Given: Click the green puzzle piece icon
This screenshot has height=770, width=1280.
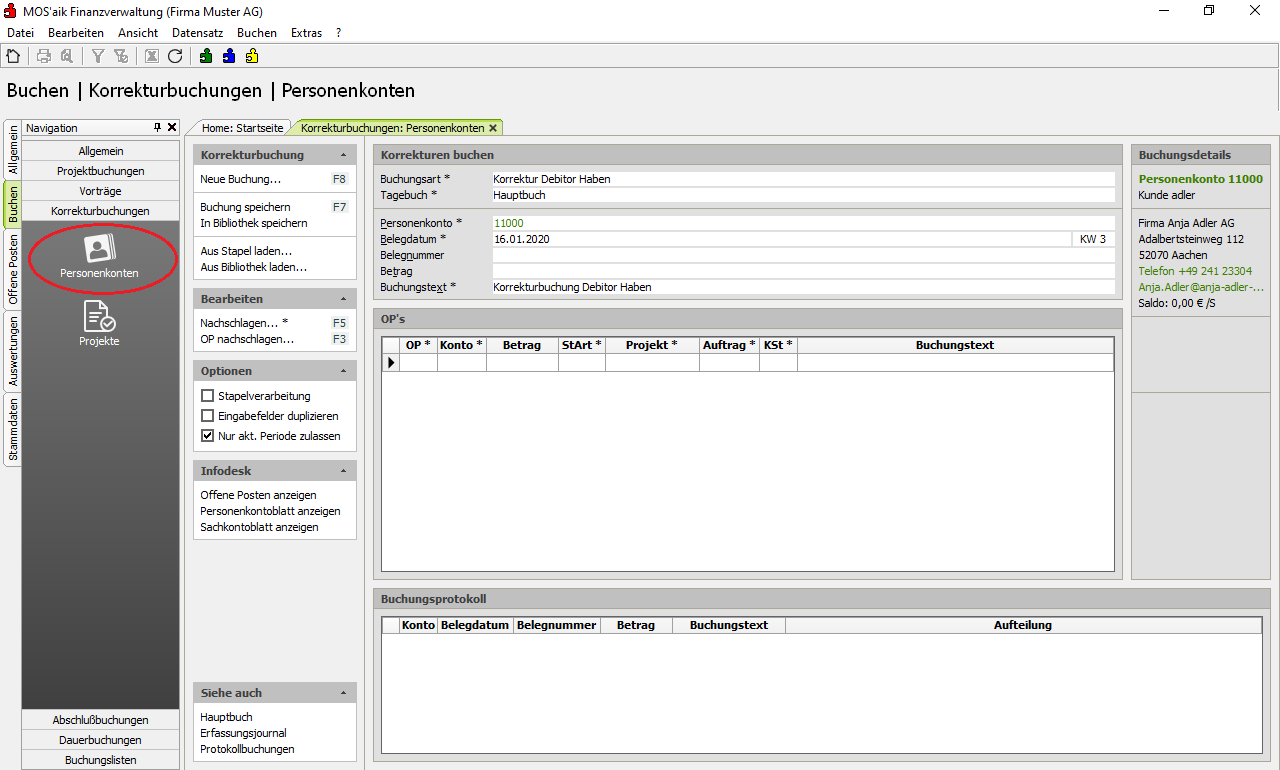Looking at the screenshot, I should pos(206,56).
